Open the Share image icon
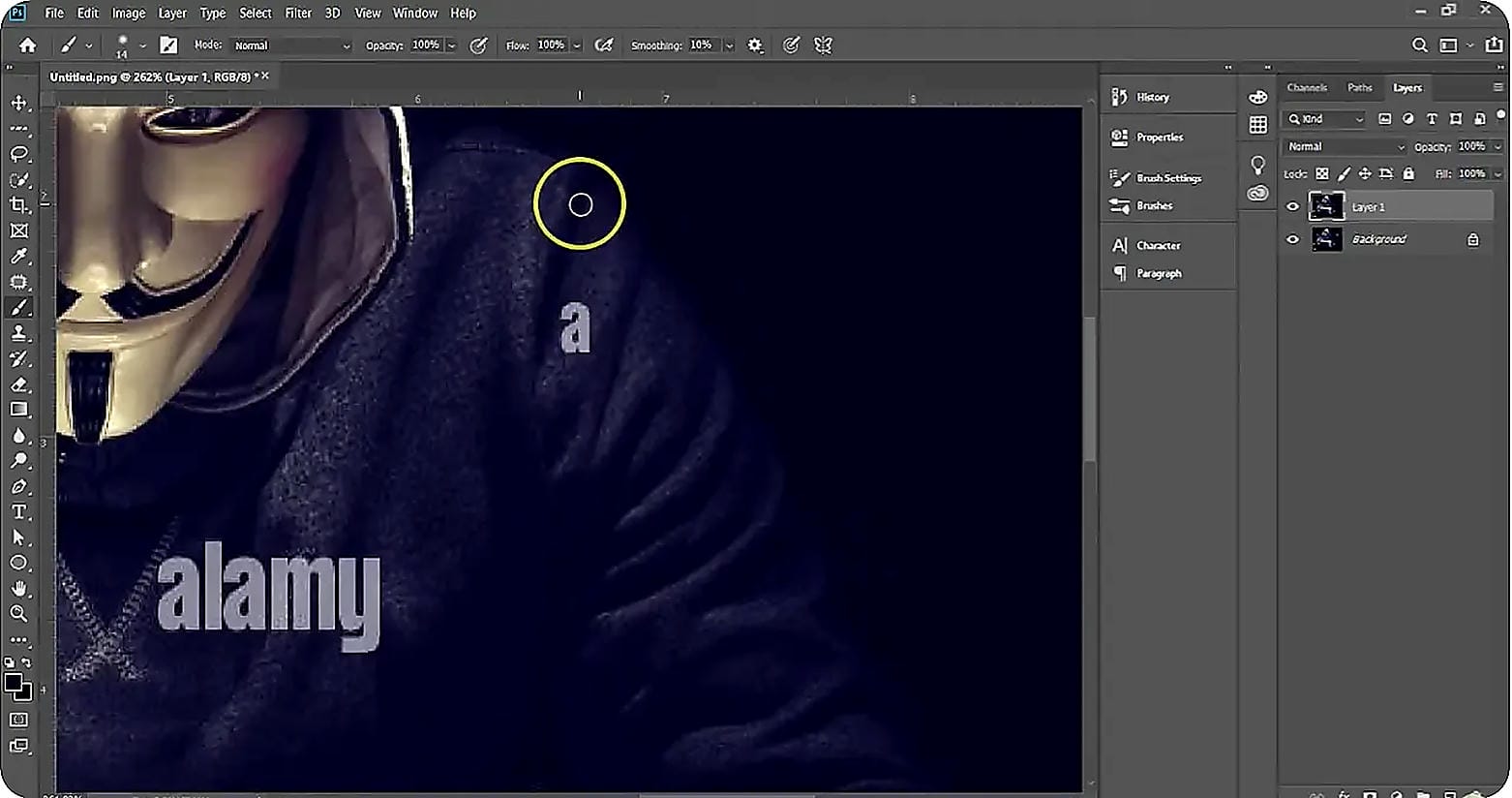This screenshot has width=1512, height=798. 1495,45
